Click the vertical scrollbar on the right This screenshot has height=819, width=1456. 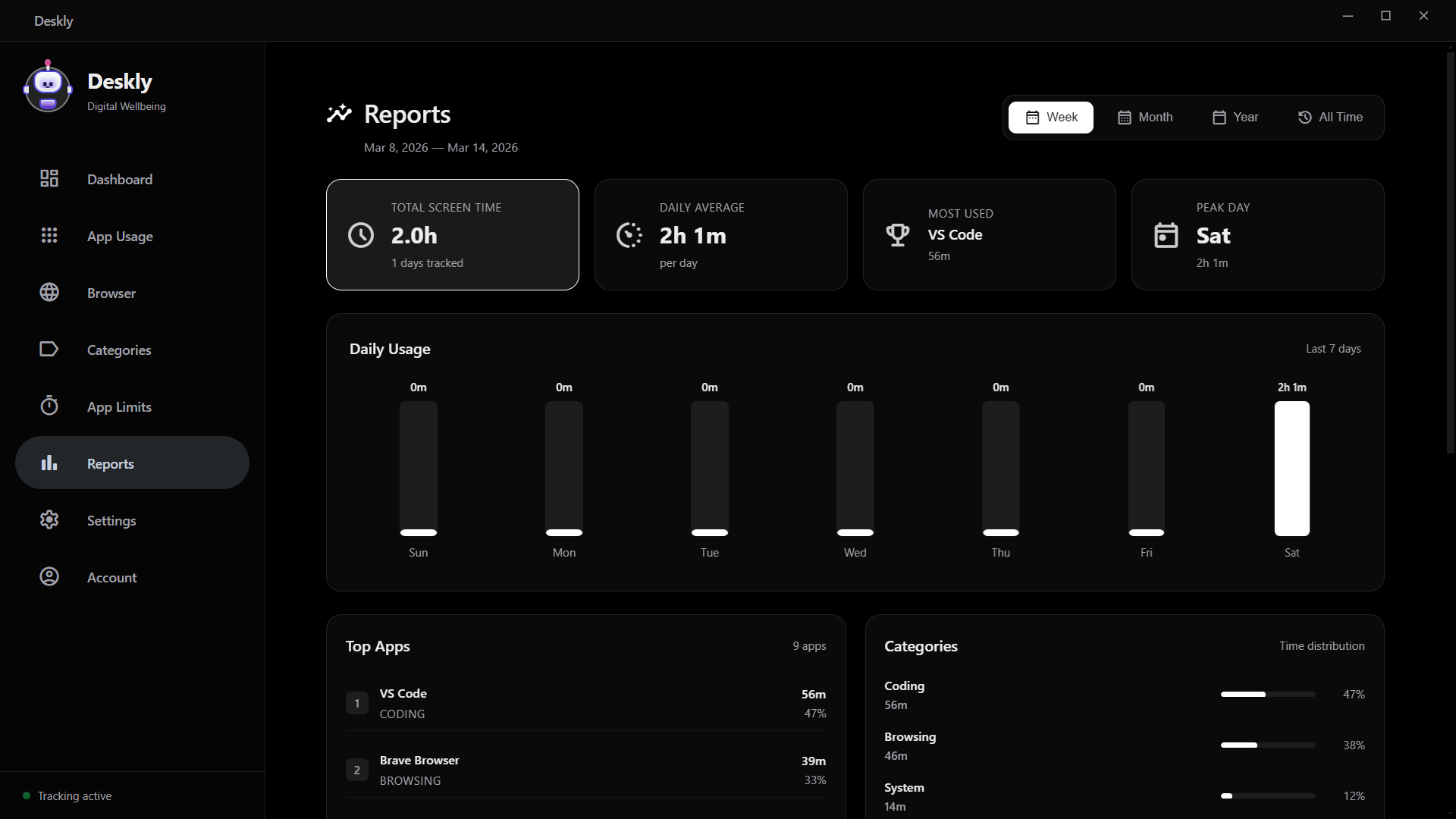[1451, 250]
